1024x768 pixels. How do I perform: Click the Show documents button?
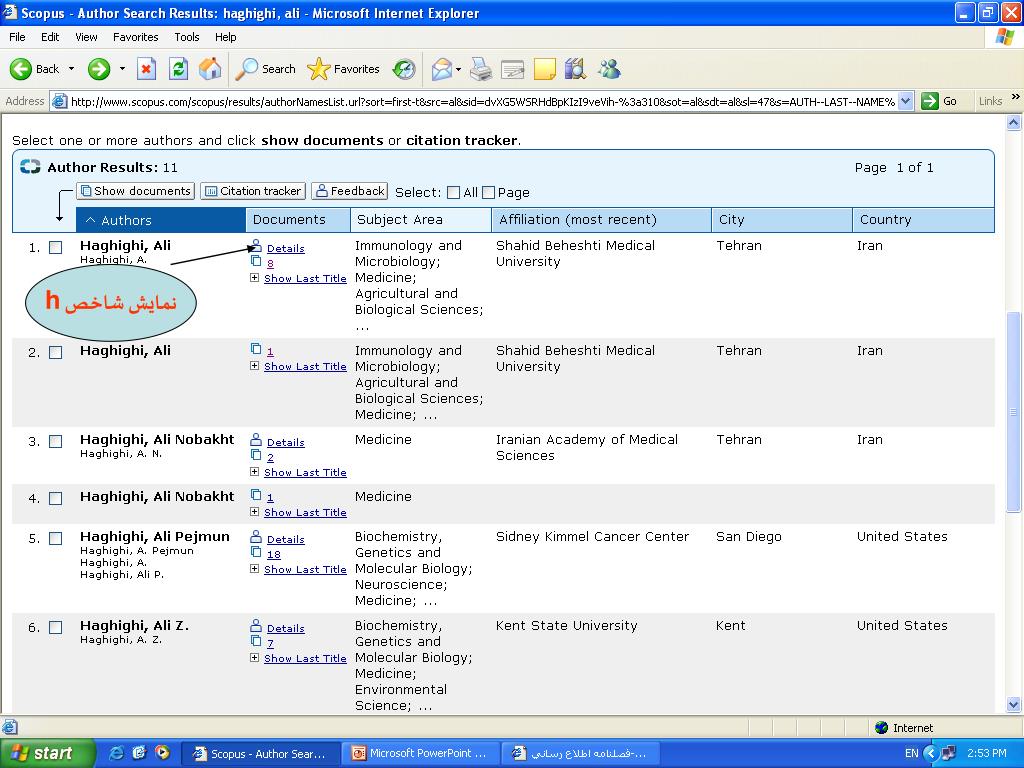[x=136, y=191]
